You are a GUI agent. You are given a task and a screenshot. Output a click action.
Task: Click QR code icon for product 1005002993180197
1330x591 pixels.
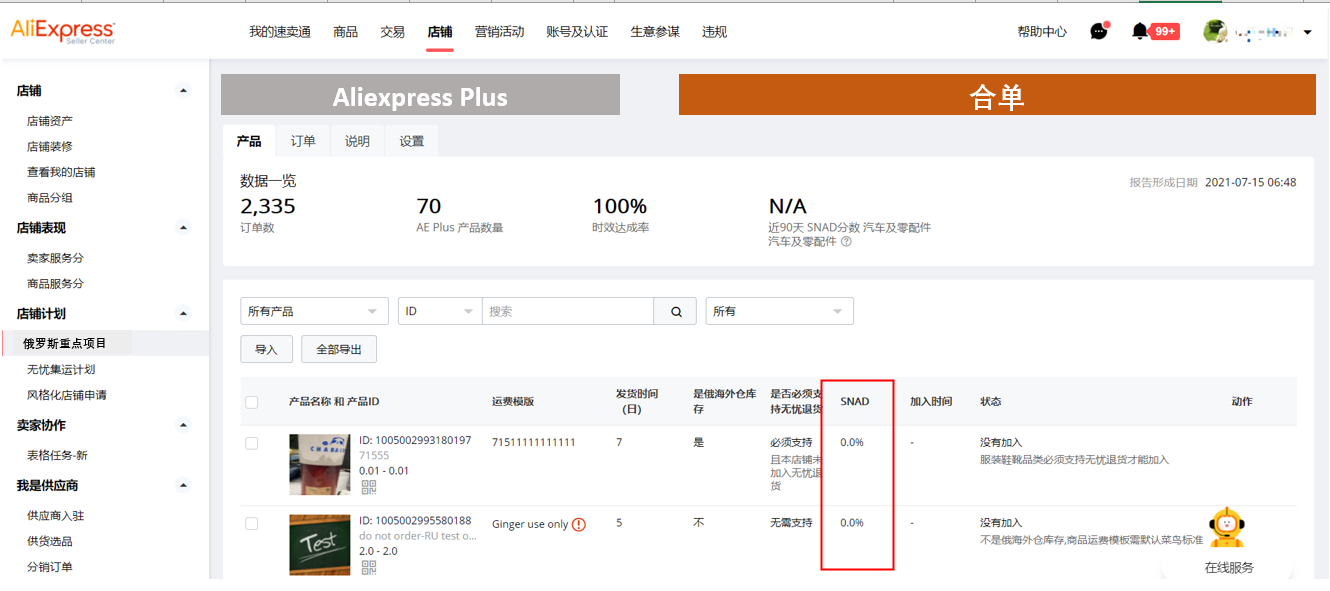369,487
